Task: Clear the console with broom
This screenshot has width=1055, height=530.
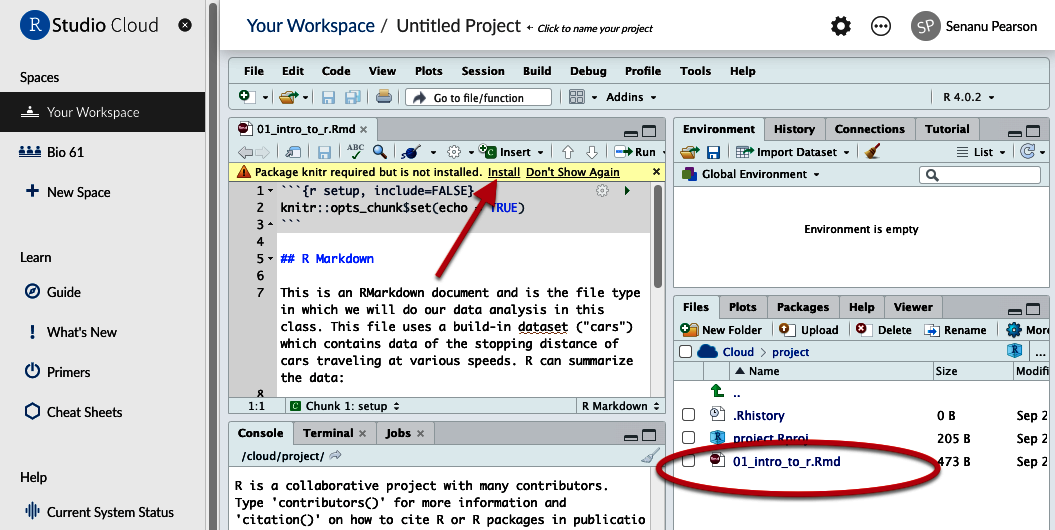Action: (x=649, y=456)
